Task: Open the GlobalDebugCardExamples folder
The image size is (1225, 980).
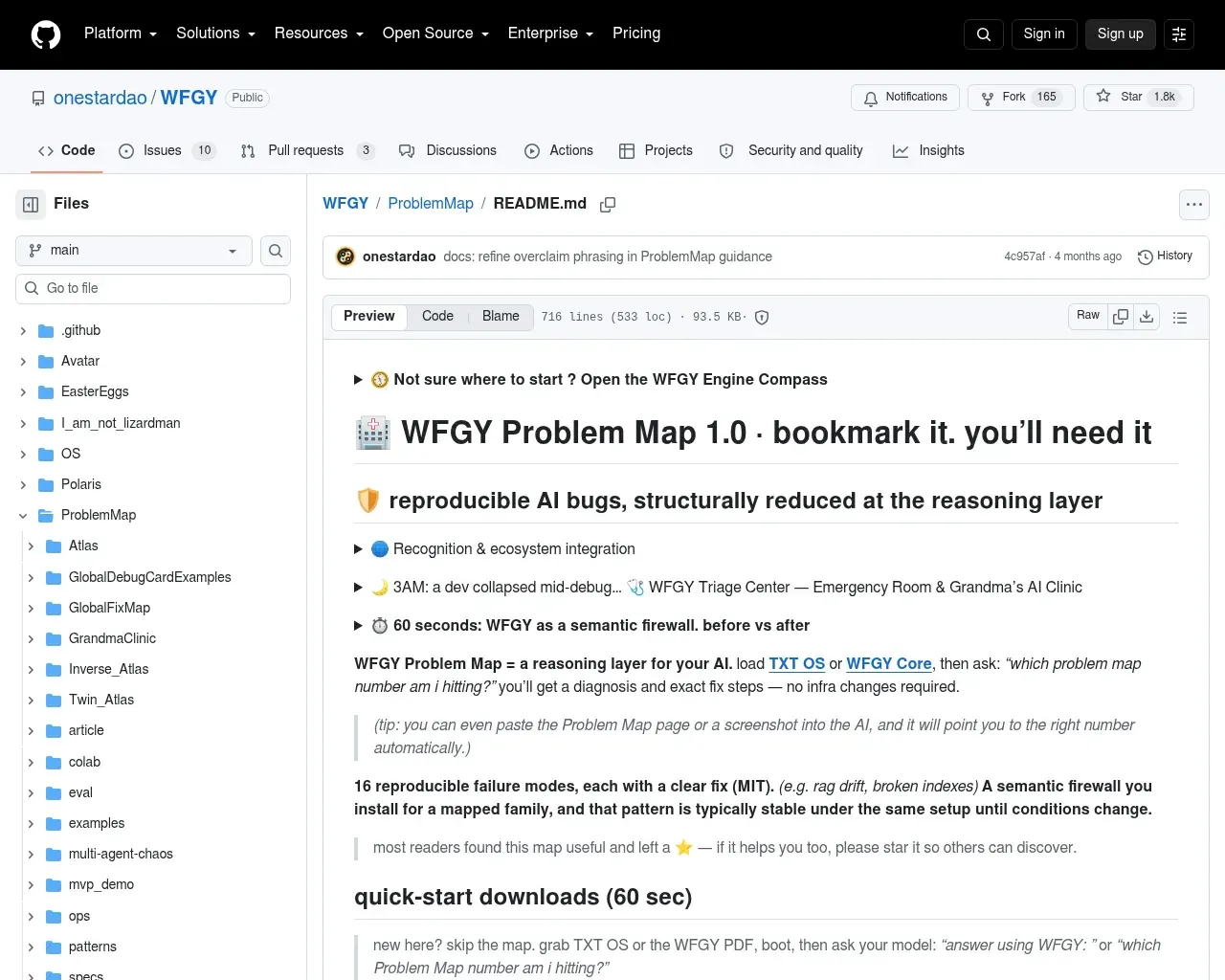Action: 149,577
